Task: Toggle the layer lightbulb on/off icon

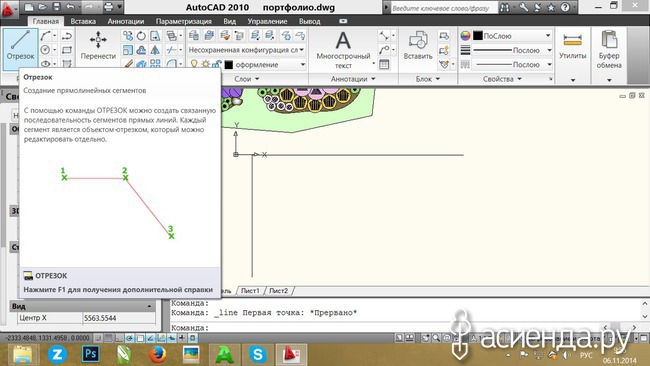Action: [x=194, y=64]
